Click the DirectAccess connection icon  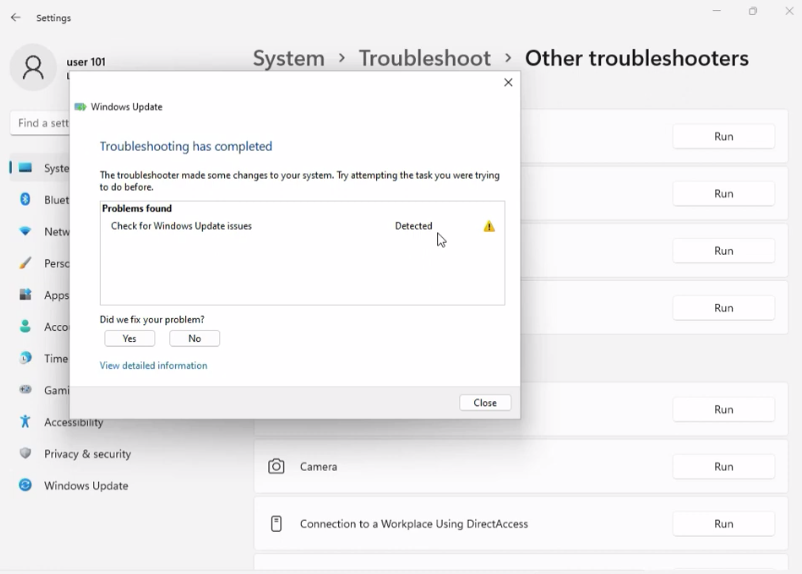[x=276, y=524]
